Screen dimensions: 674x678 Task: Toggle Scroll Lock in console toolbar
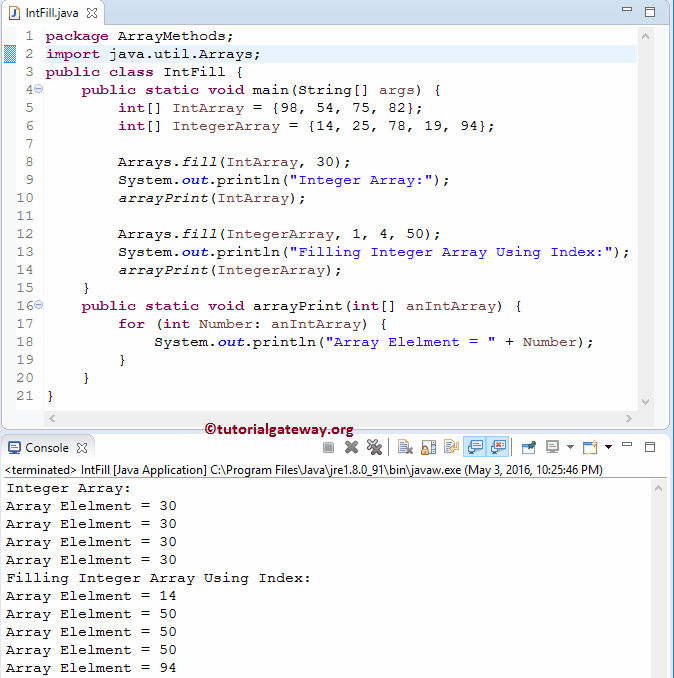(x=428, y=447)
